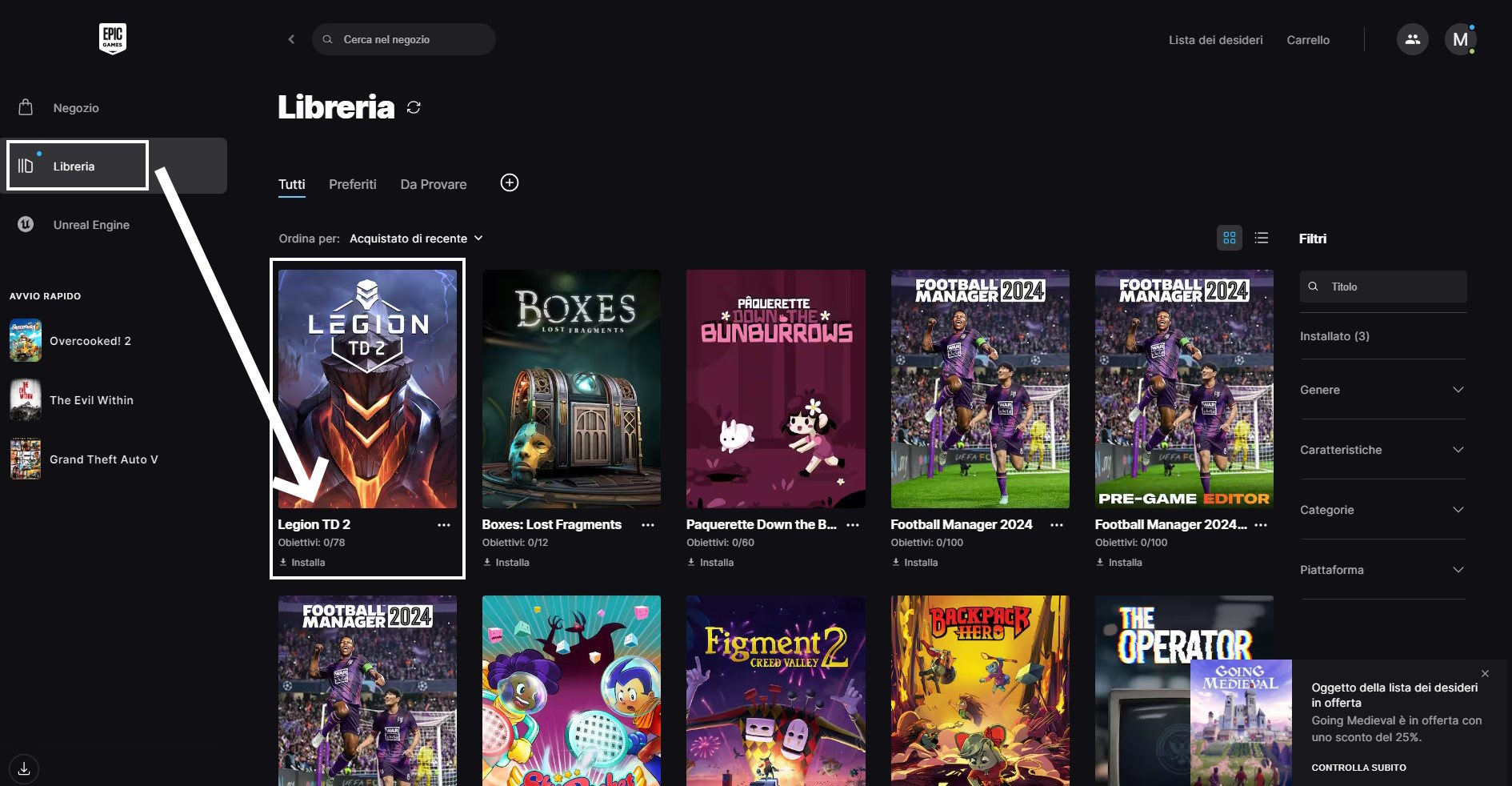Open the friends panel icon

pos(1413,39)
